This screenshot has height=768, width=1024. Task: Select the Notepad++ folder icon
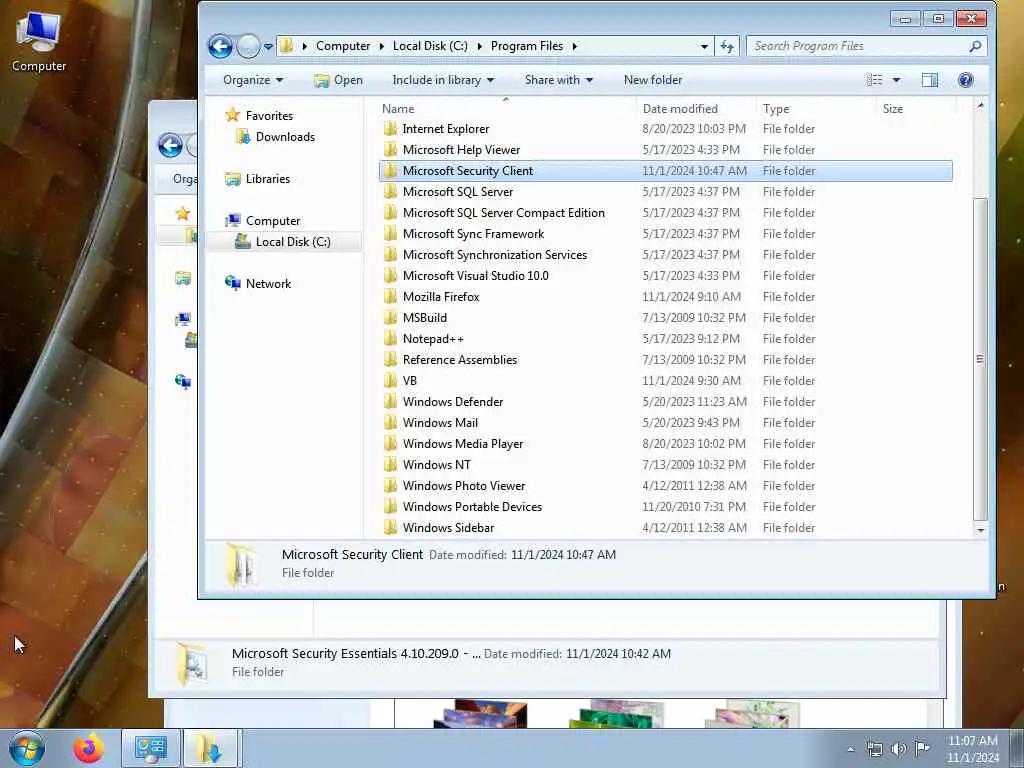click(x=391, y=338)
